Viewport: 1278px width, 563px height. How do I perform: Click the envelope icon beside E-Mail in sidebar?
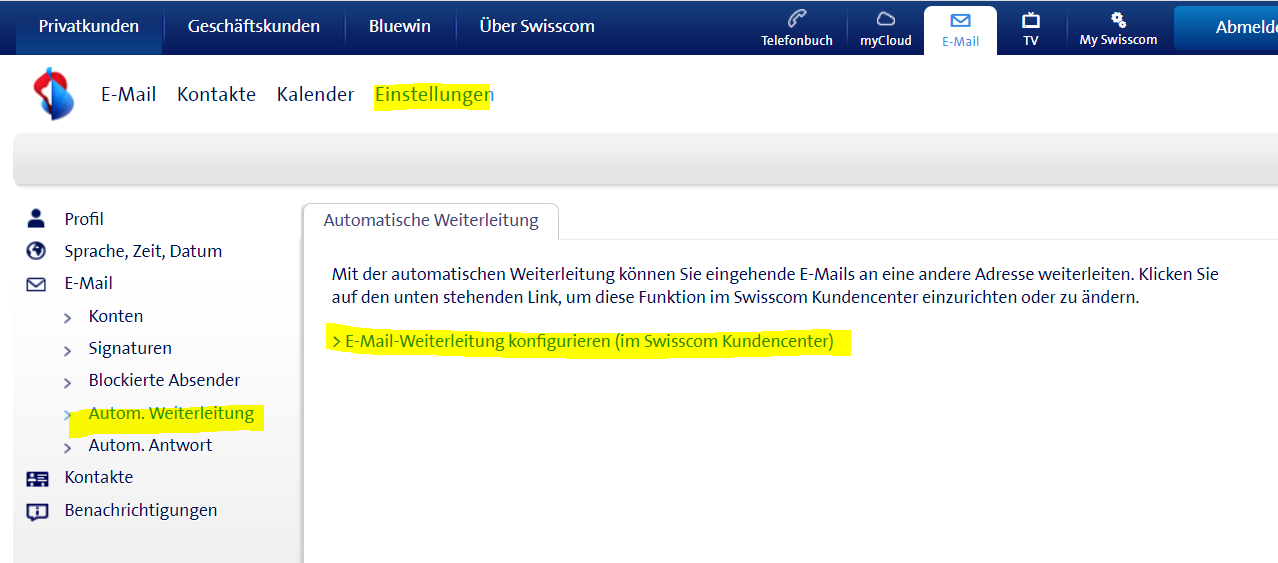tap(37, 284)
